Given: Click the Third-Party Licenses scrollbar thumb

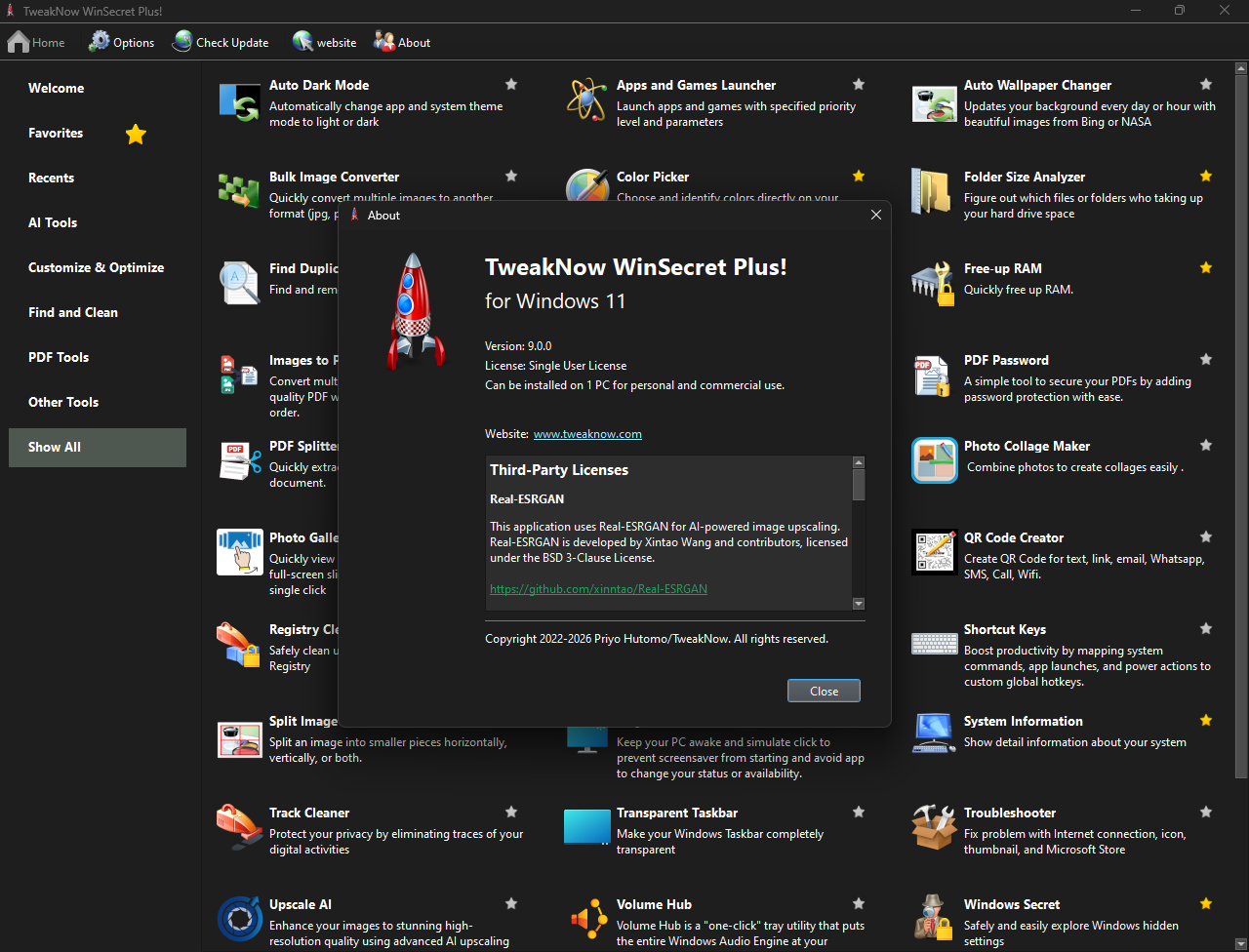Looking at the screenshot, I should click(x=859, y=485).
